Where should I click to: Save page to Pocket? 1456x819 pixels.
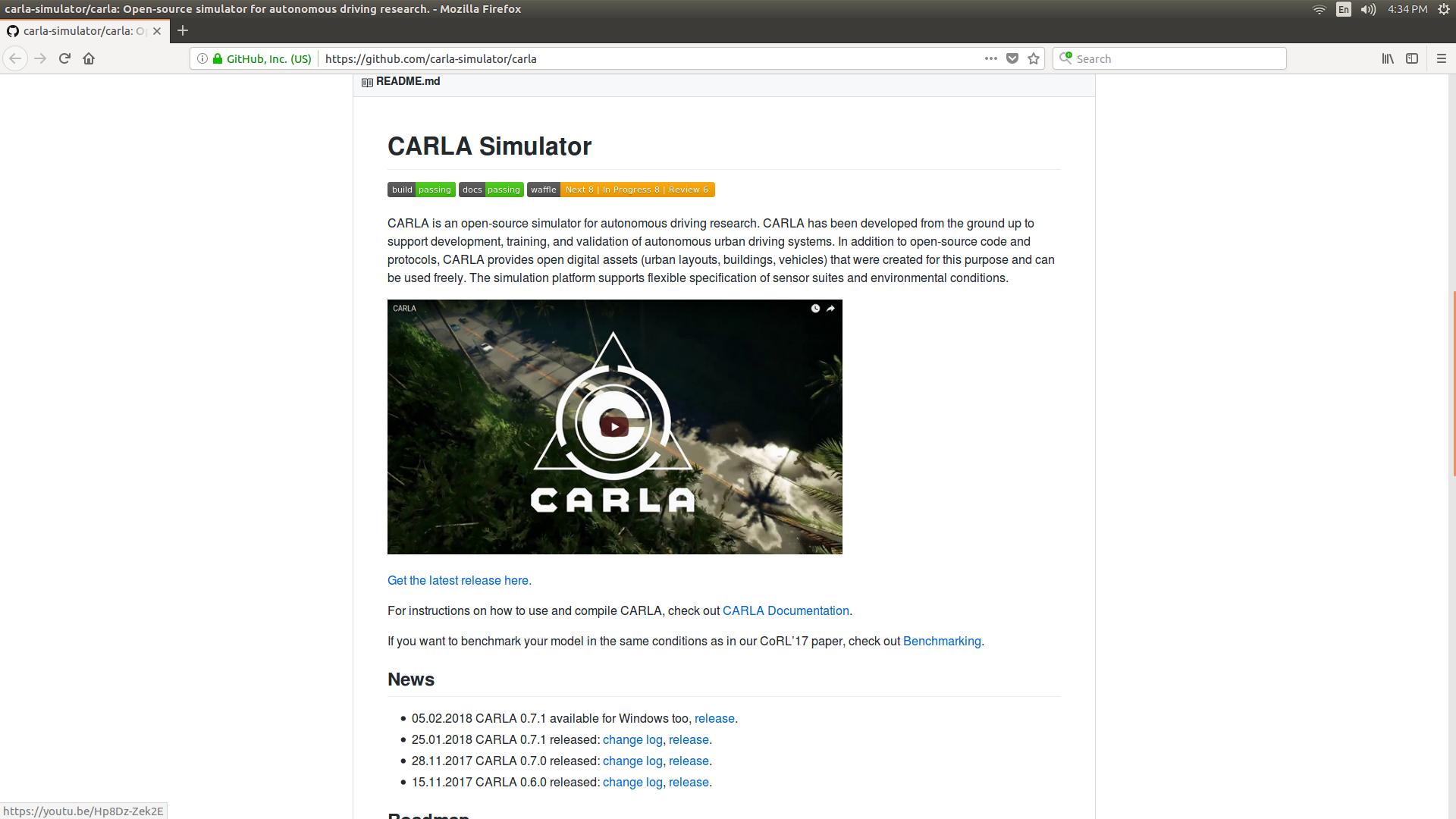coord(1012,58)
